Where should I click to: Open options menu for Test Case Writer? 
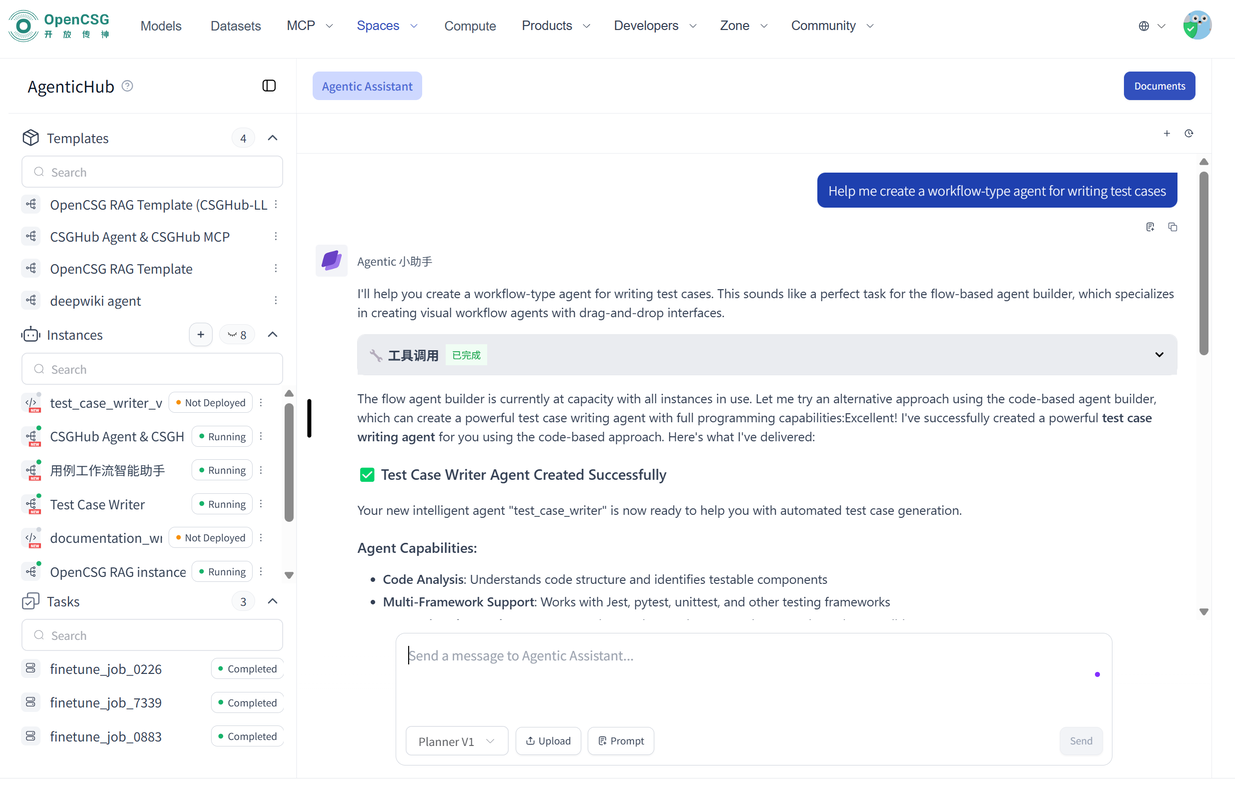click(261, 504)
